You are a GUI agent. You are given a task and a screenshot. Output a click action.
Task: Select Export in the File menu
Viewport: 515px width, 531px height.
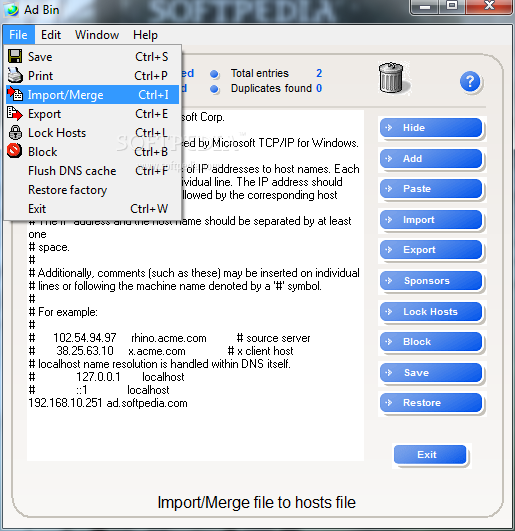92,114
